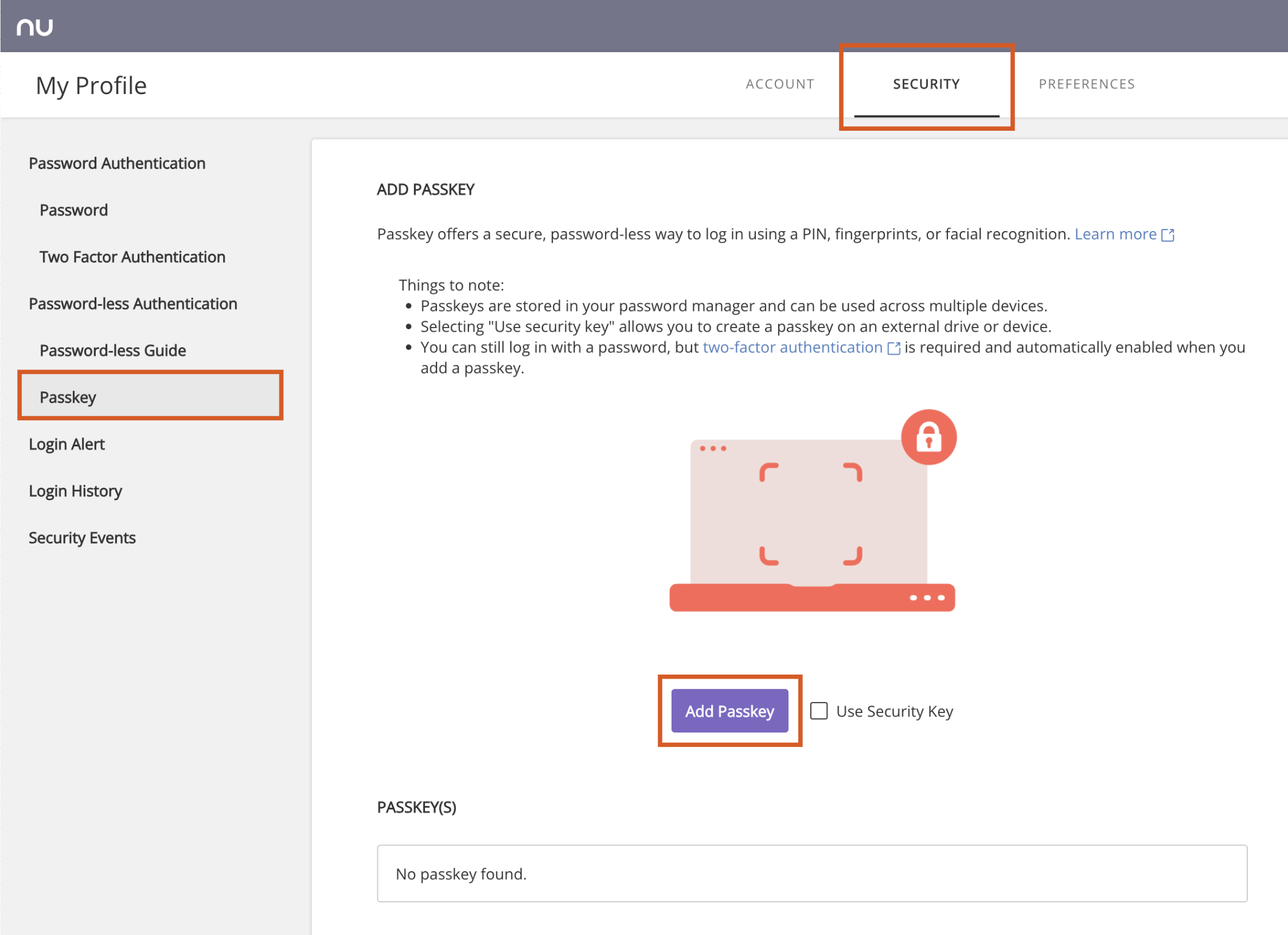Enable the Use Security Key checkbox
1288x935 pixels.
[x=818, y=711]
